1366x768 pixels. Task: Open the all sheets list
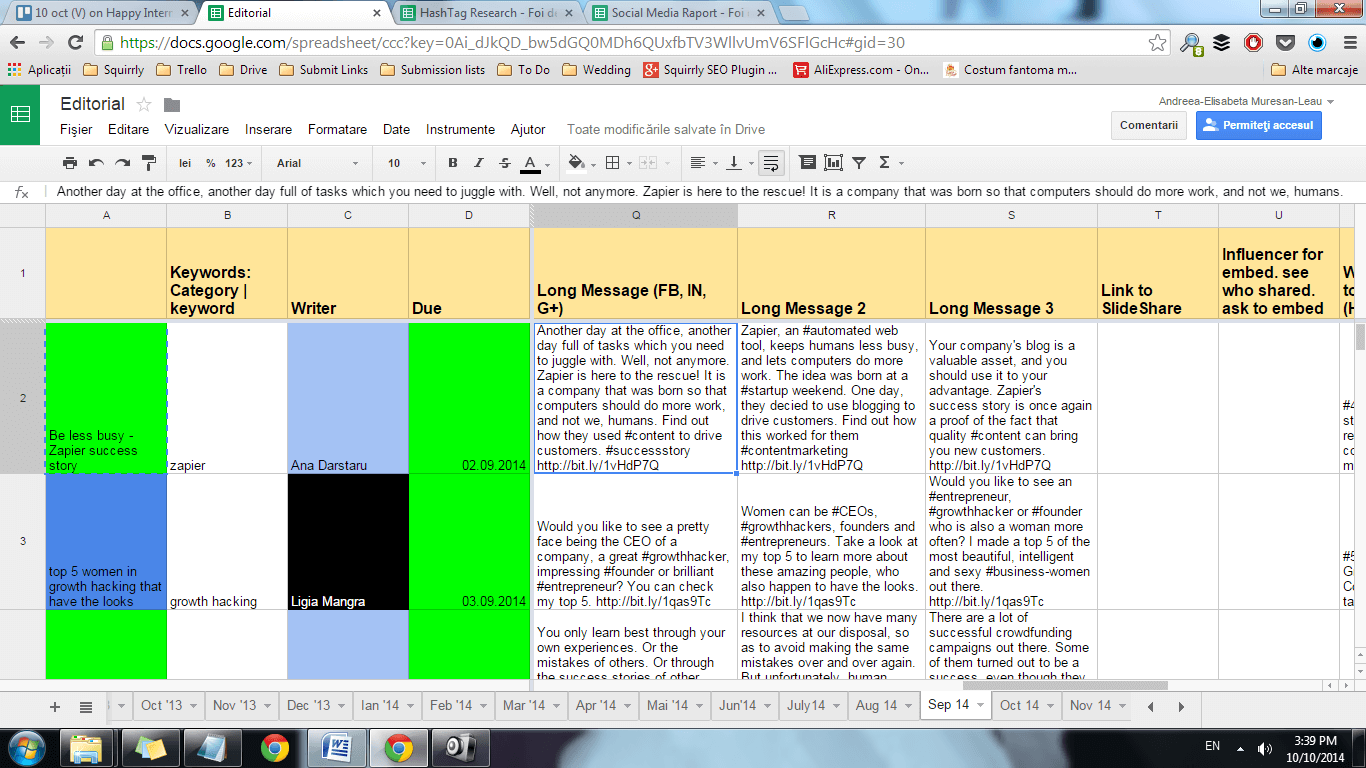click(86, 706)
